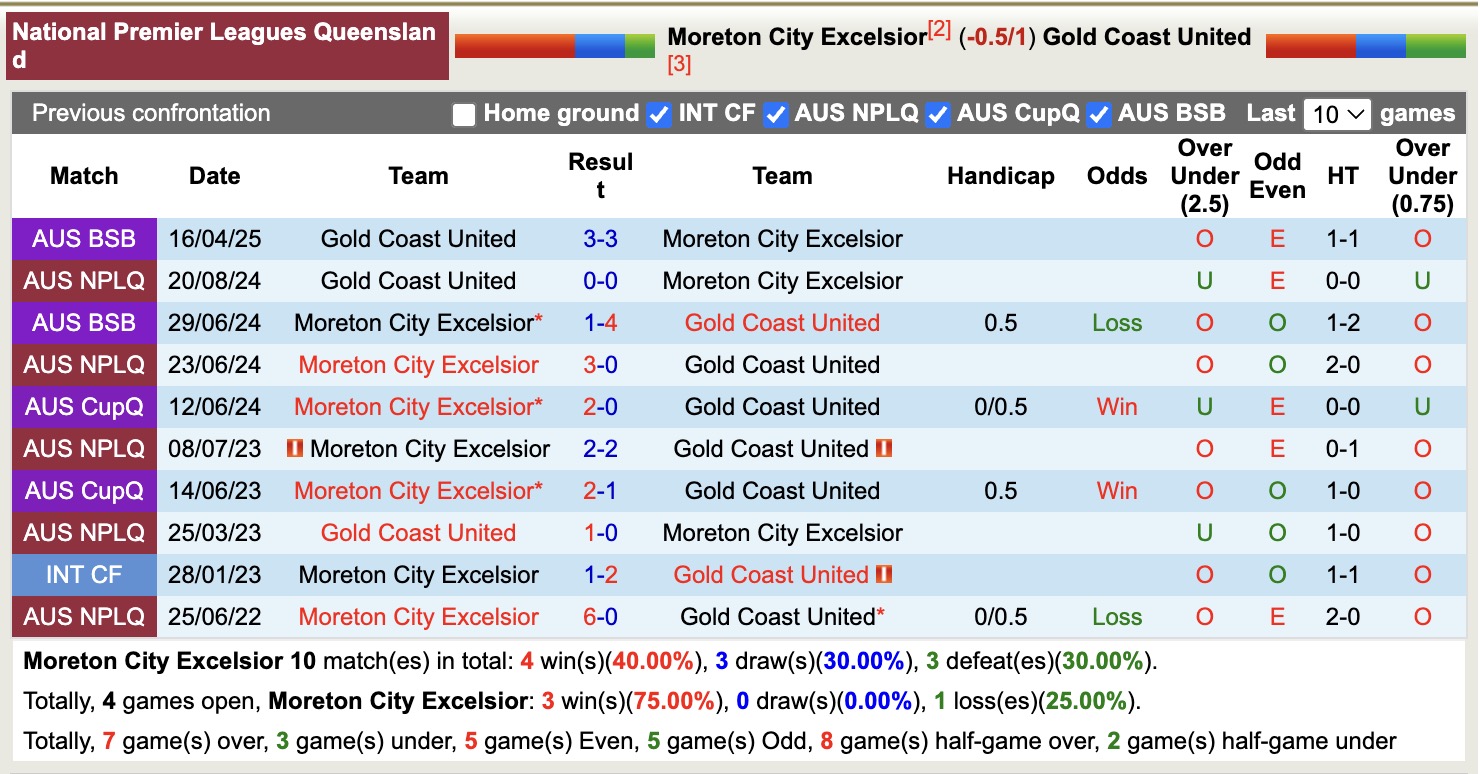The width and height of the screenshot is (1480, 774).
Task: Click the AUS NPLQ league badge beside 20/08/24
Action: pos(84,281)
